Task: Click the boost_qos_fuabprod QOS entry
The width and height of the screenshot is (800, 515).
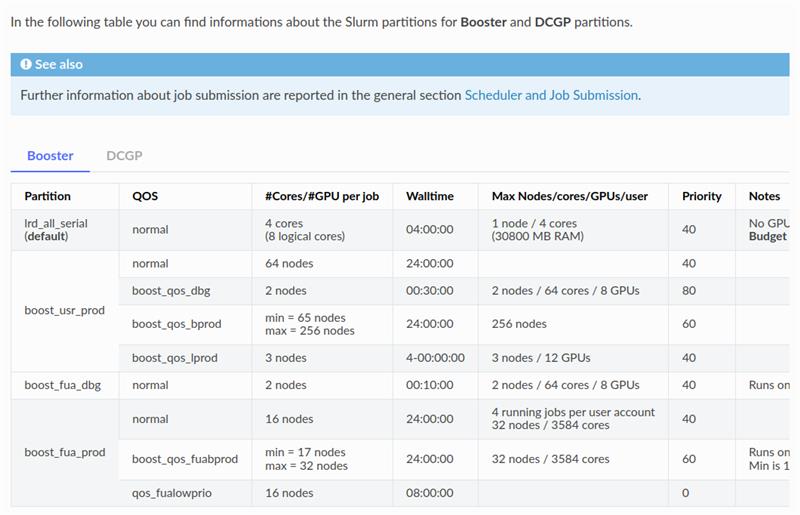Action: (x=185, y=459)
